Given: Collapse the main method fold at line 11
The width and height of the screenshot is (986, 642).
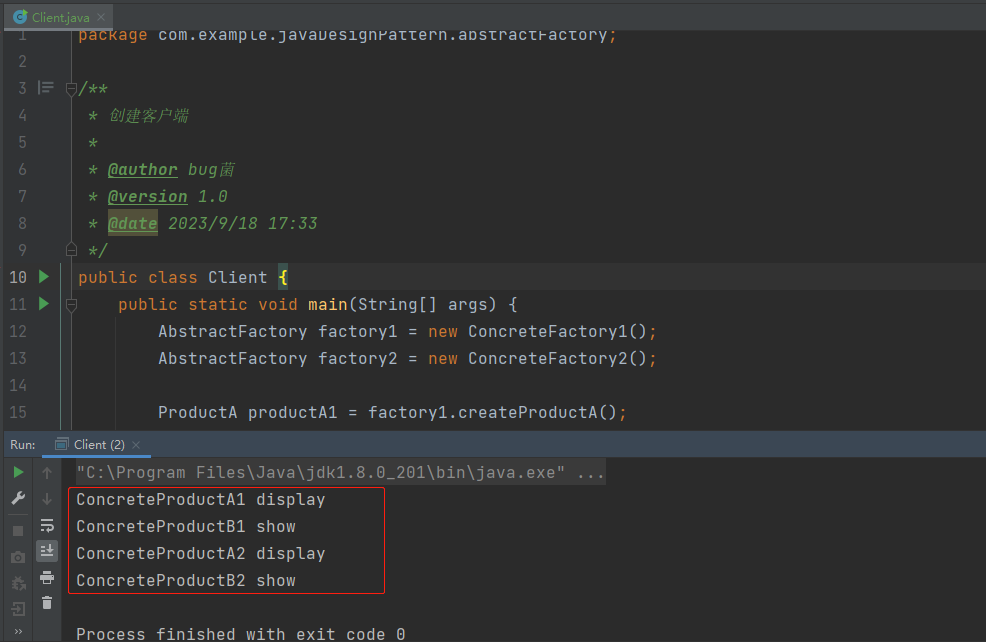Looking at the screenshot, I should 71,305.
